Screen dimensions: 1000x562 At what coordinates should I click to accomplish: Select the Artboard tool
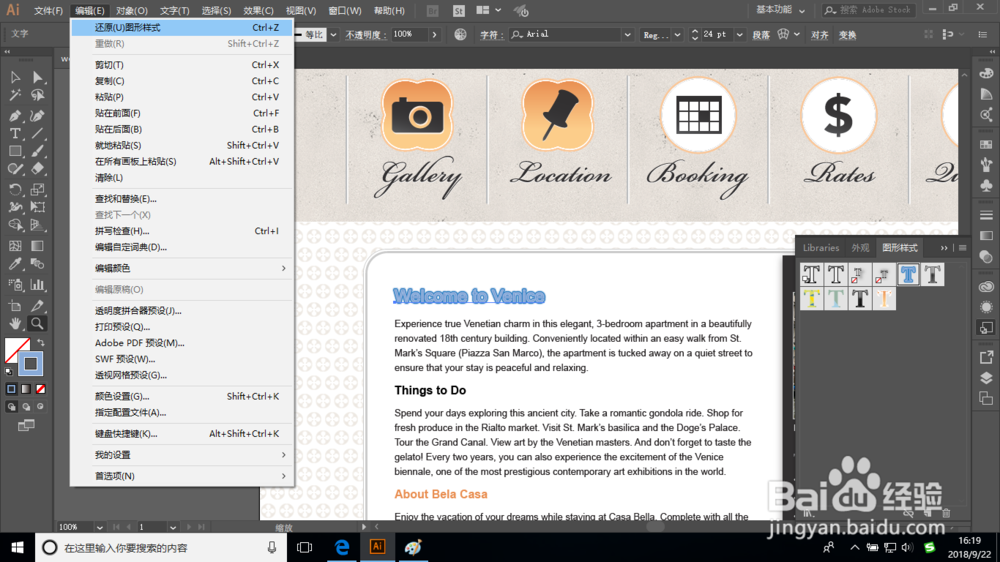click(15, 306)
